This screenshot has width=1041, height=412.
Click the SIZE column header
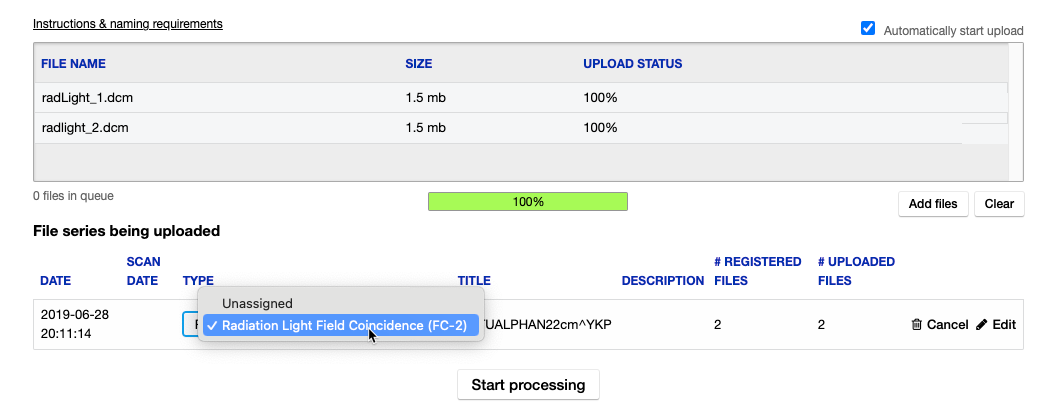pyautogui.click(x=419, y=64)
